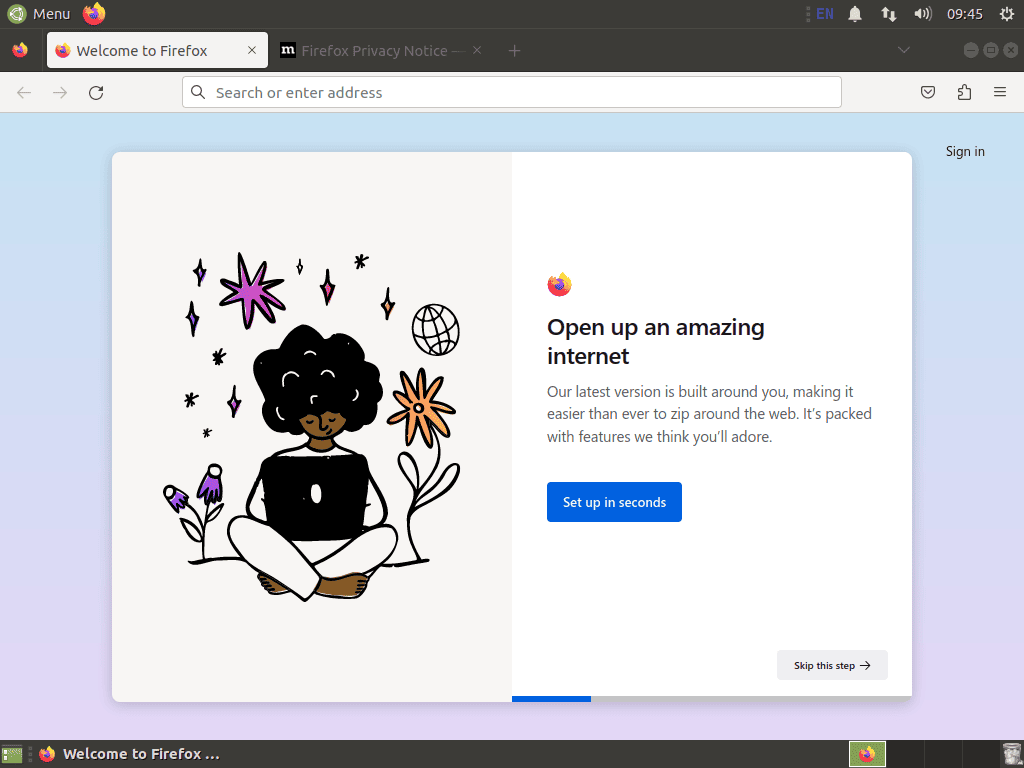Click the Set up in seconds button

pyautogui.click(x=614, y=502)
